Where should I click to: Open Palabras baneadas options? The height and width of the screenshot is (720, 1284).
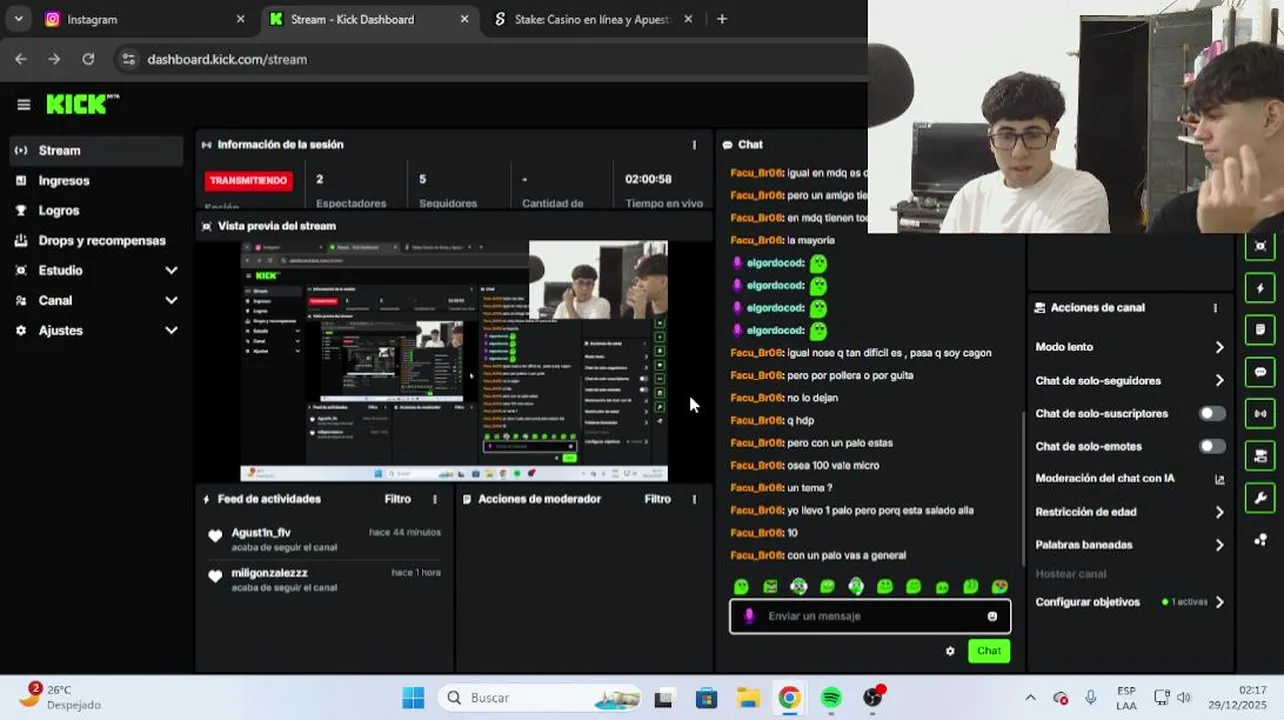click(1130, 545)
